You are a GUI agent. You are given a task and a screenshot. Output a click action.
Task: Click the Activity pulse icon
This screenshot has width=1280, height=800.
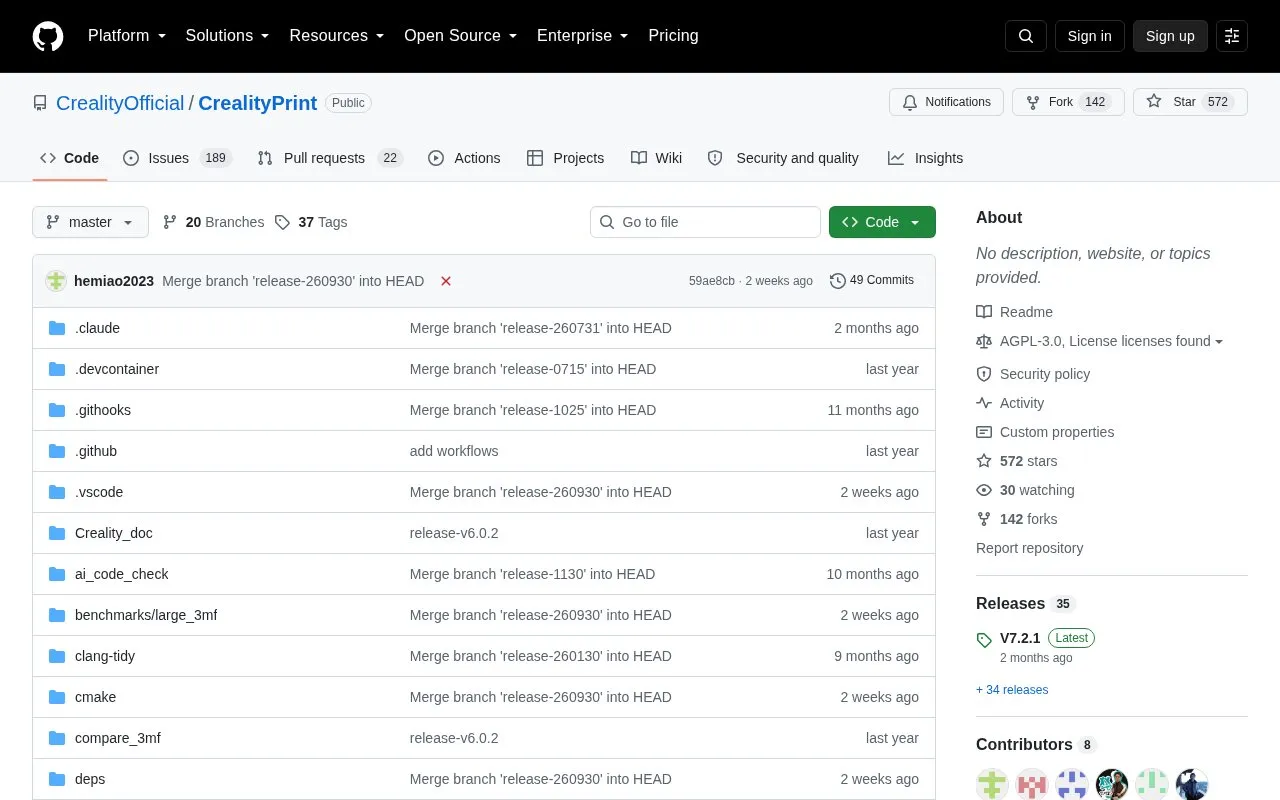pyautogui.click(x=984, y=403)
